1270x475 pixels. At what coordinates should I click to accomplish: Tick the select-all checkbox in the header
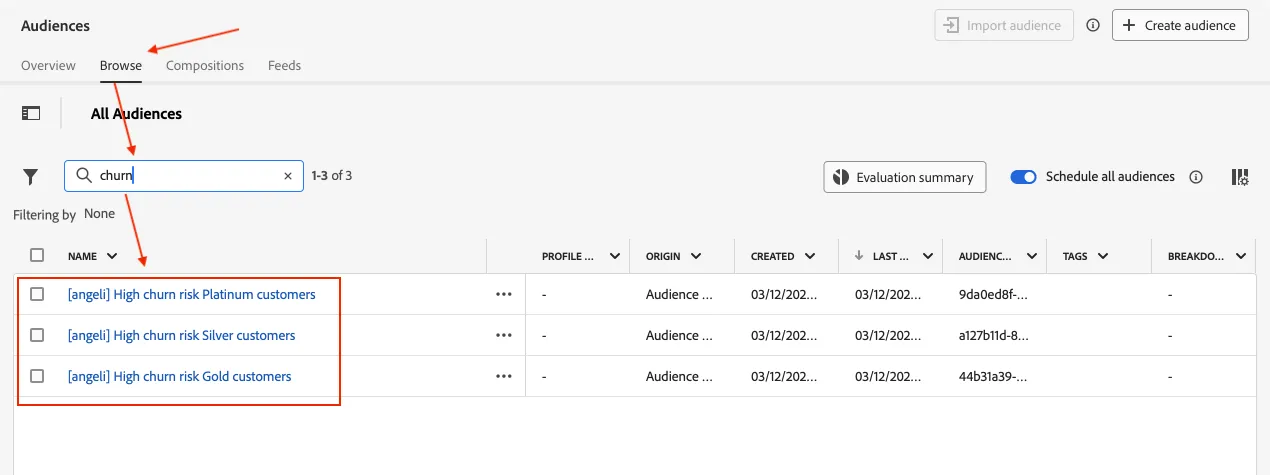(x=37, y=255)
